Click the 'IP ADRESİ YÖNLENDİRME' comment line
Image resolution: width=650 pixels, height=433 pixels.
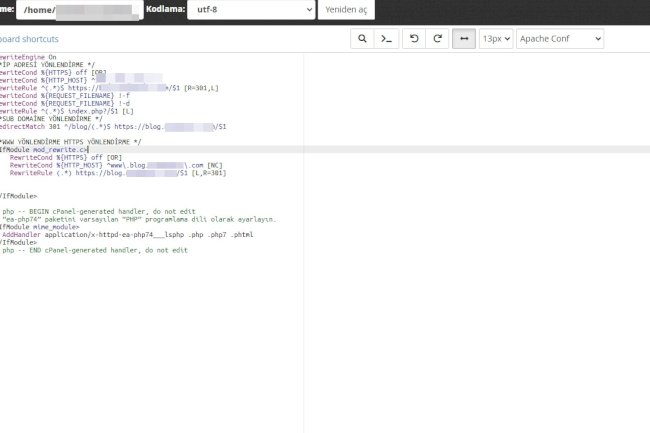(47, 65)
